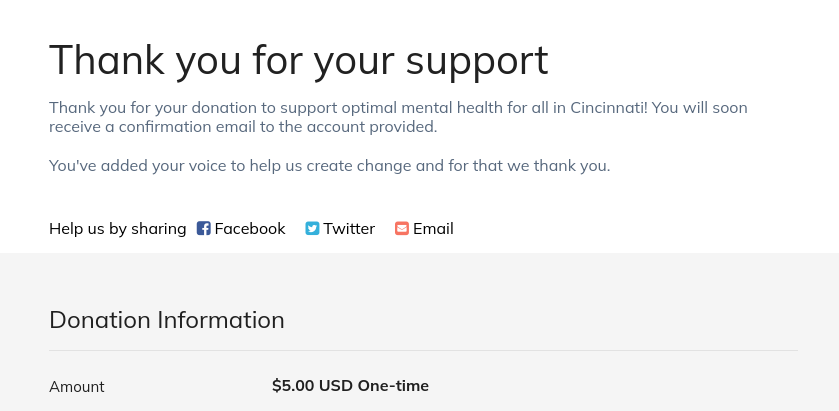Image resolution: width=839 pixels, height=411 pixels.
Task: Click the "$5.00" figure in the amount row
Action: coord(293,385)
